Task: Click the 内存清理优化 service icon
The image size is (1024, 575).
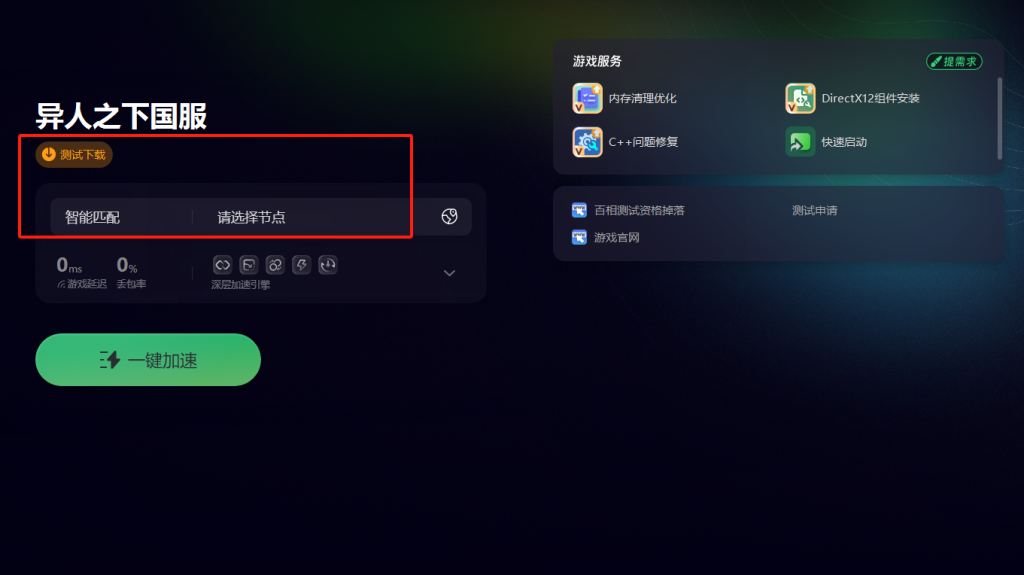Action: click(x=587, y=99)
